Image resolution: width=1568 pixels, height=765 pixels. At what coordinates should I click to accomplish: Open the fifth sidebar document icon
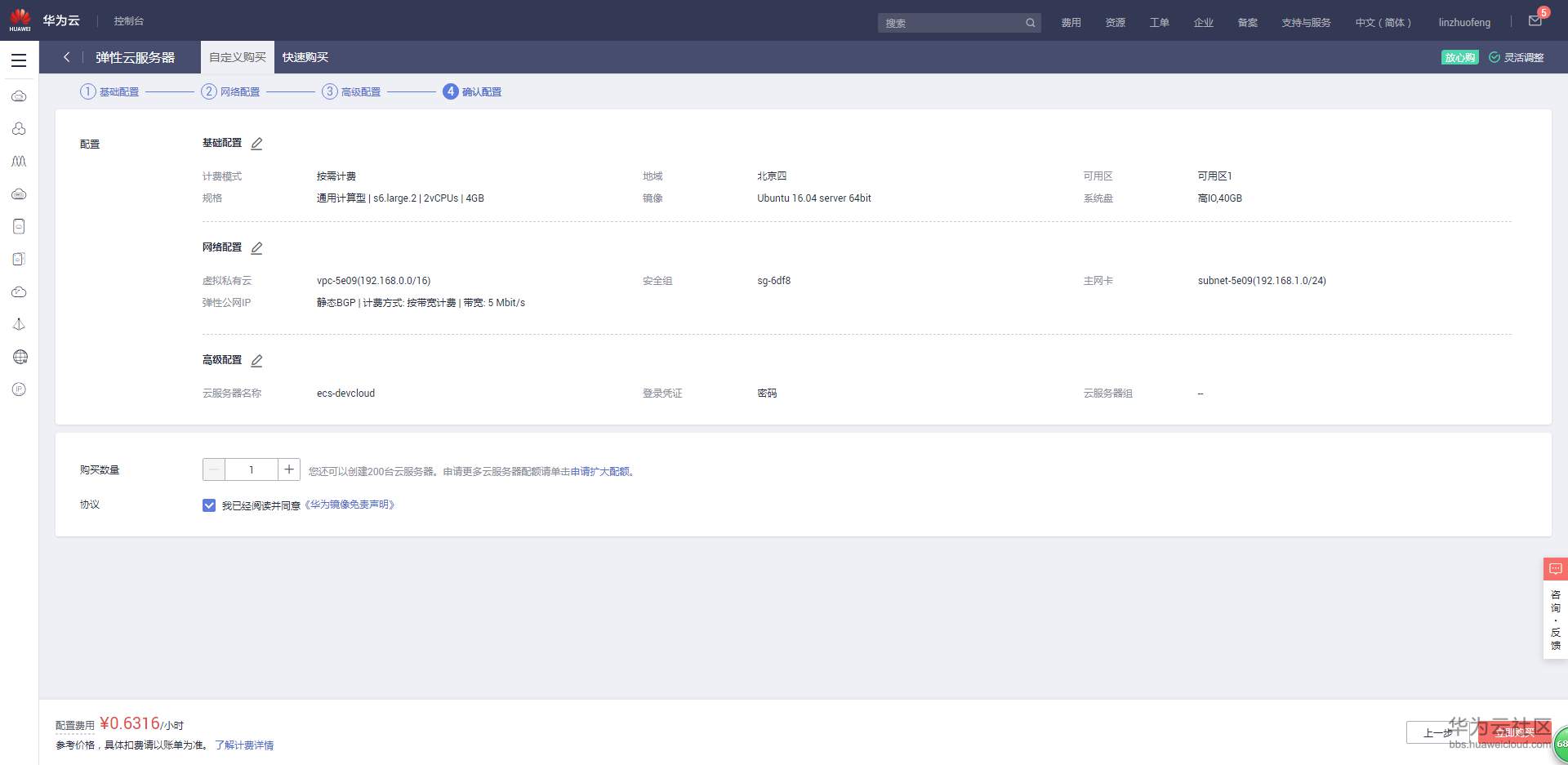click(x=19, y=226)
